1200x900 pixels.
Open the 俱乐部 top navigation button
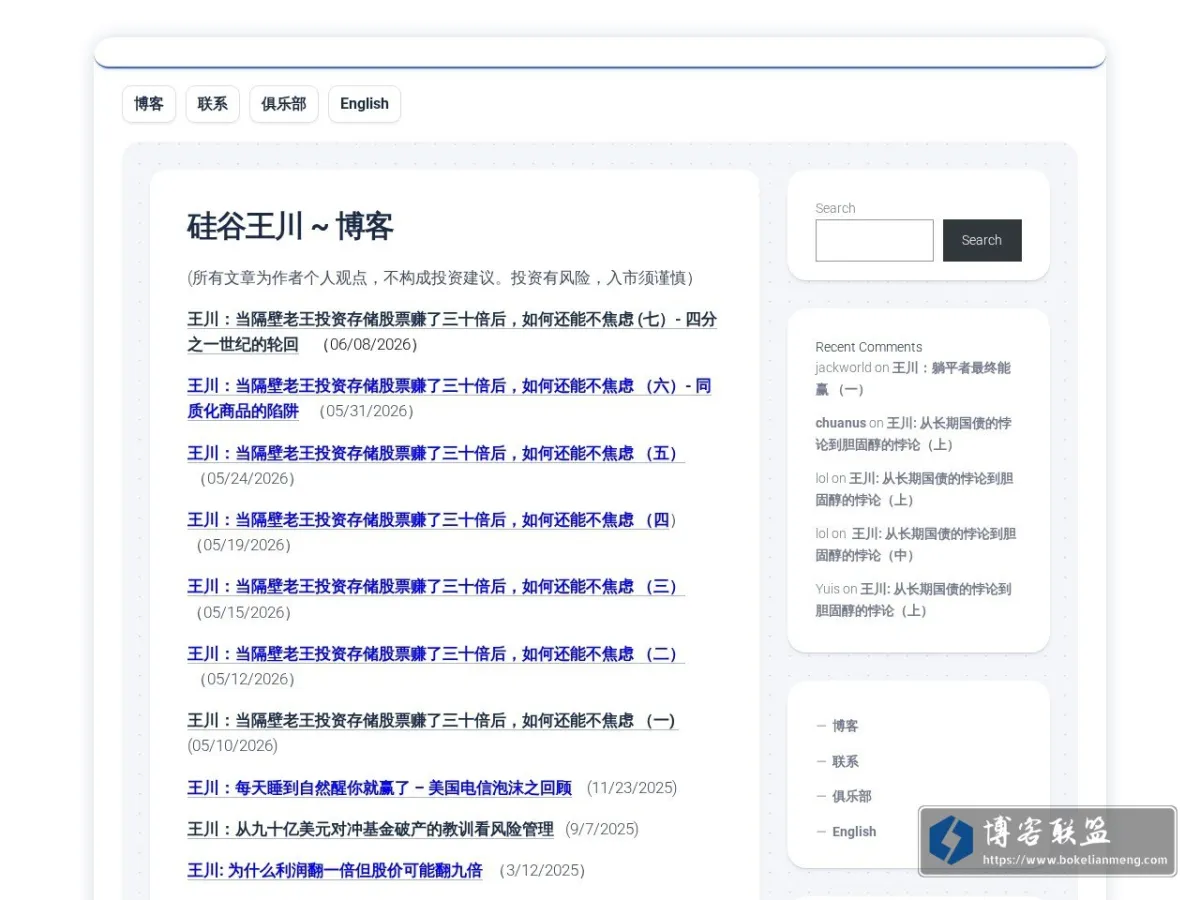pos(284,104)
